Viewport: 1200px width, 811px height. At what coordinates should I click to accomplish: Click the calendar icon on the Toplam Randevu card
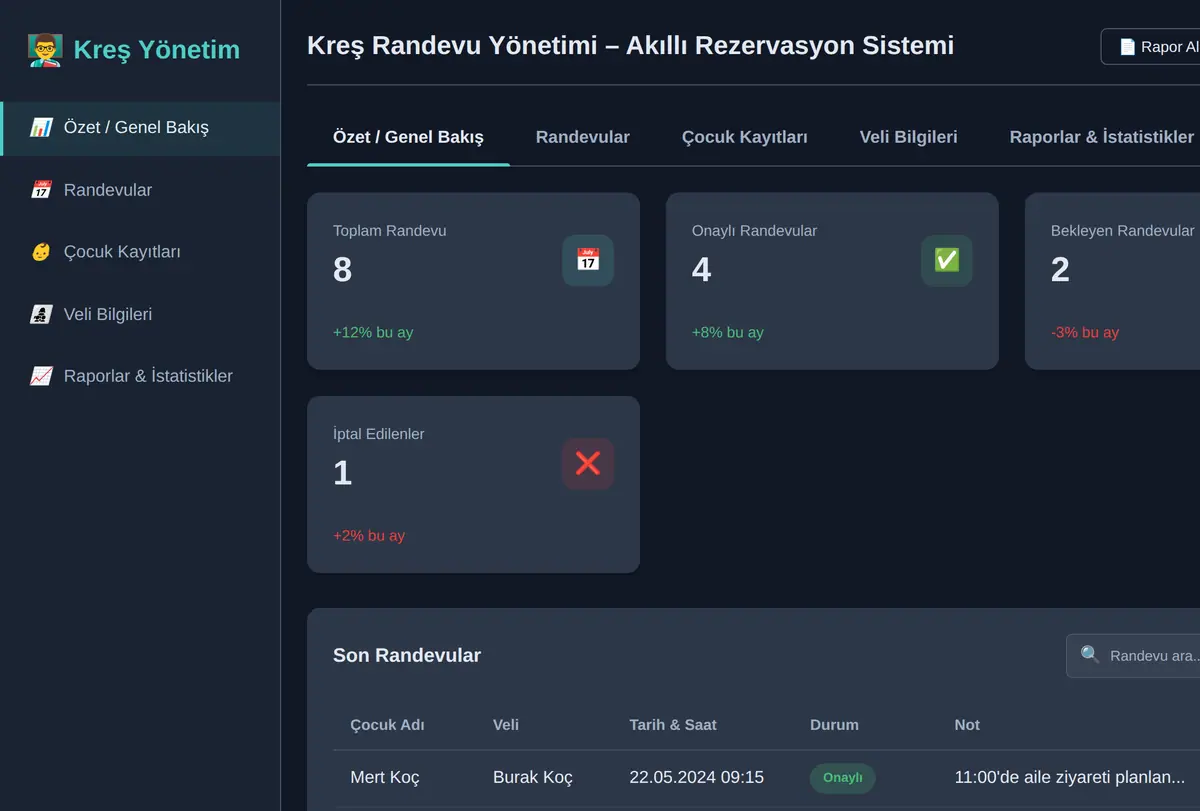point(588,260)
